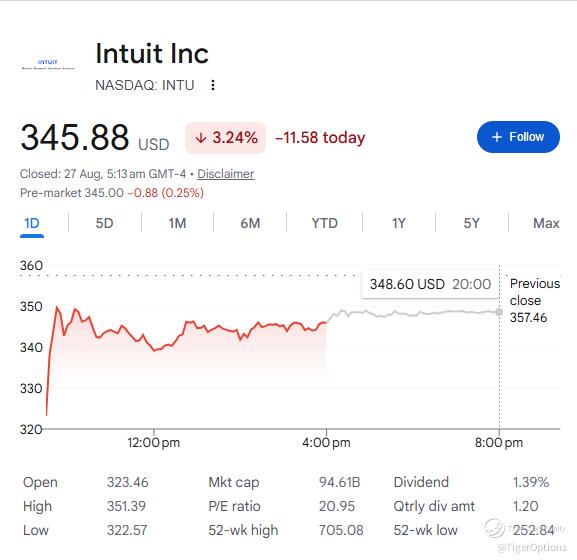This screenshot has width=577, height=560.
Task: Select the 1Y chart range
Action: point(399,223)
